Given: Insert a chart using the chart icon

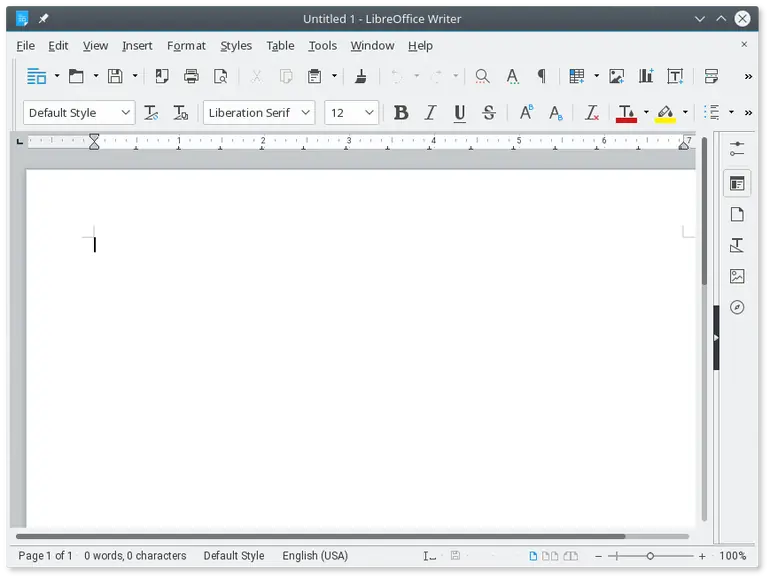Looking at the screenshot, I should [646, 76].
